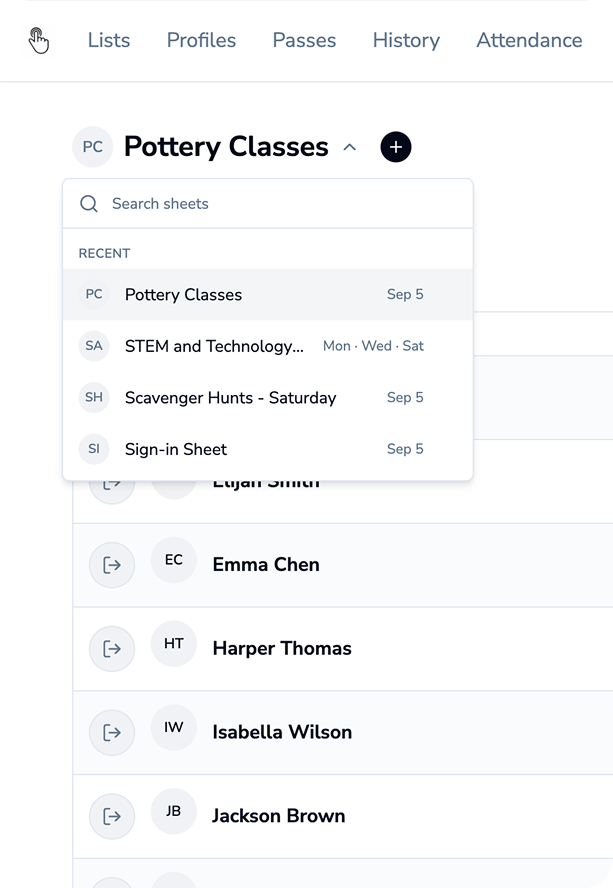Select Pottery Classes in recent list

pyautogui.click(x=268, y=294)
